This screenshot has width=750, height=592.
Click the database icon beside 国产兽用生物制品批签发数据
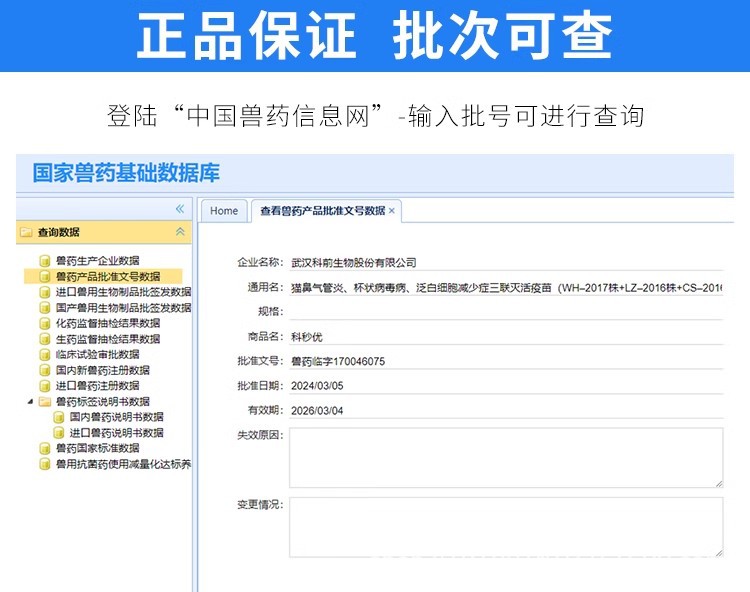pos(44,308)
